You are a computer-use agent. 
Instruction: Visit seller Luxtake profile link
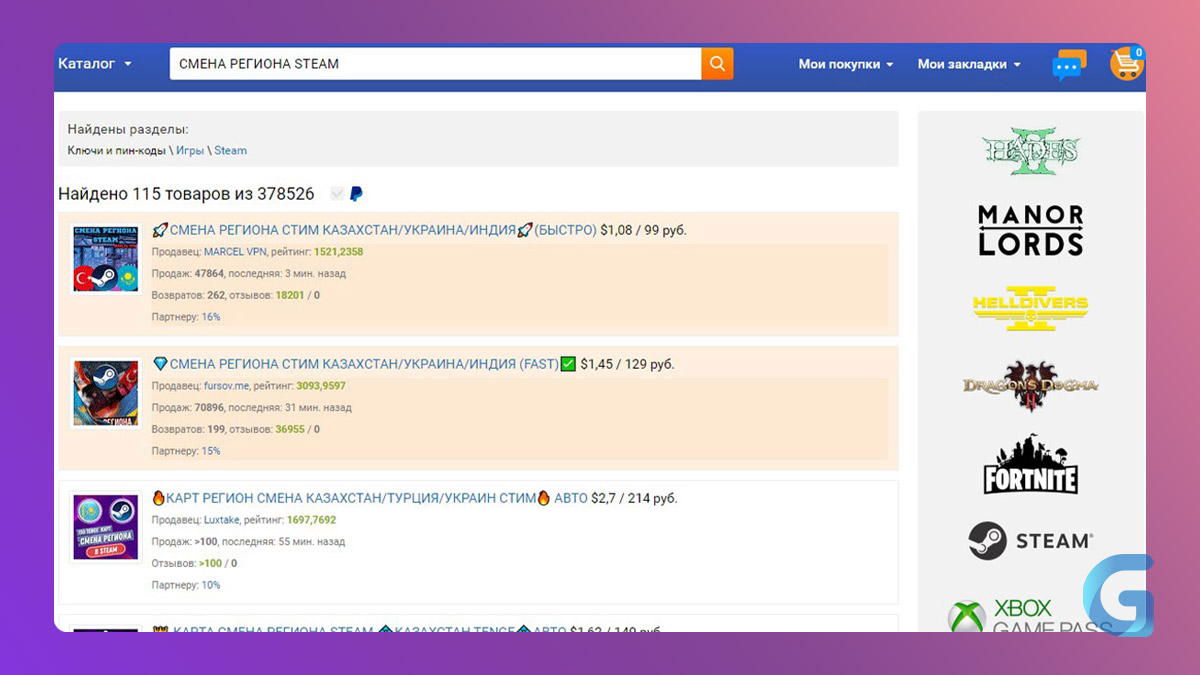tap(222, 520)
